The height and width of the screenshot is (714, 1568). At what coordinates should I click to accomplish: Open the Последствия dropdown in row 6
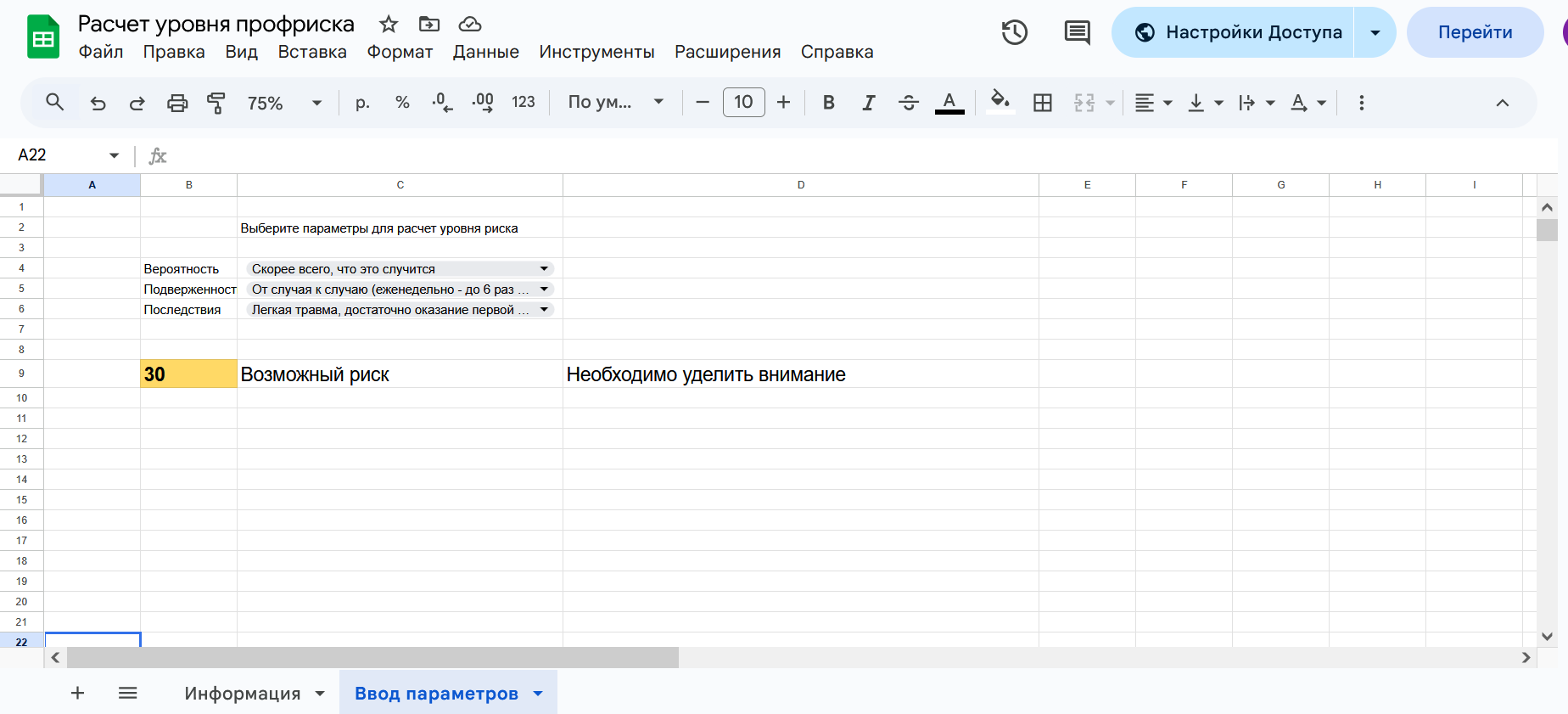544,310
